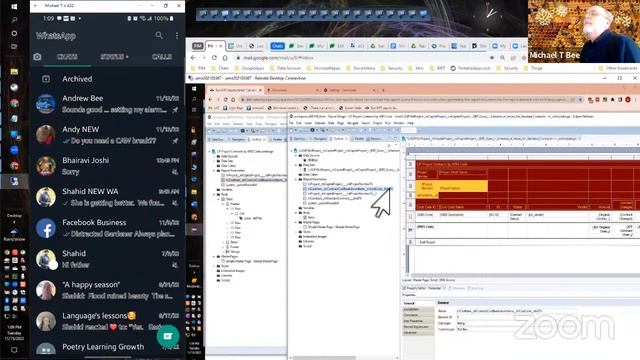The width and height of the screenshot is (640, 360).
Task: Select Scripts folder in left Outline
Action: 224,280
